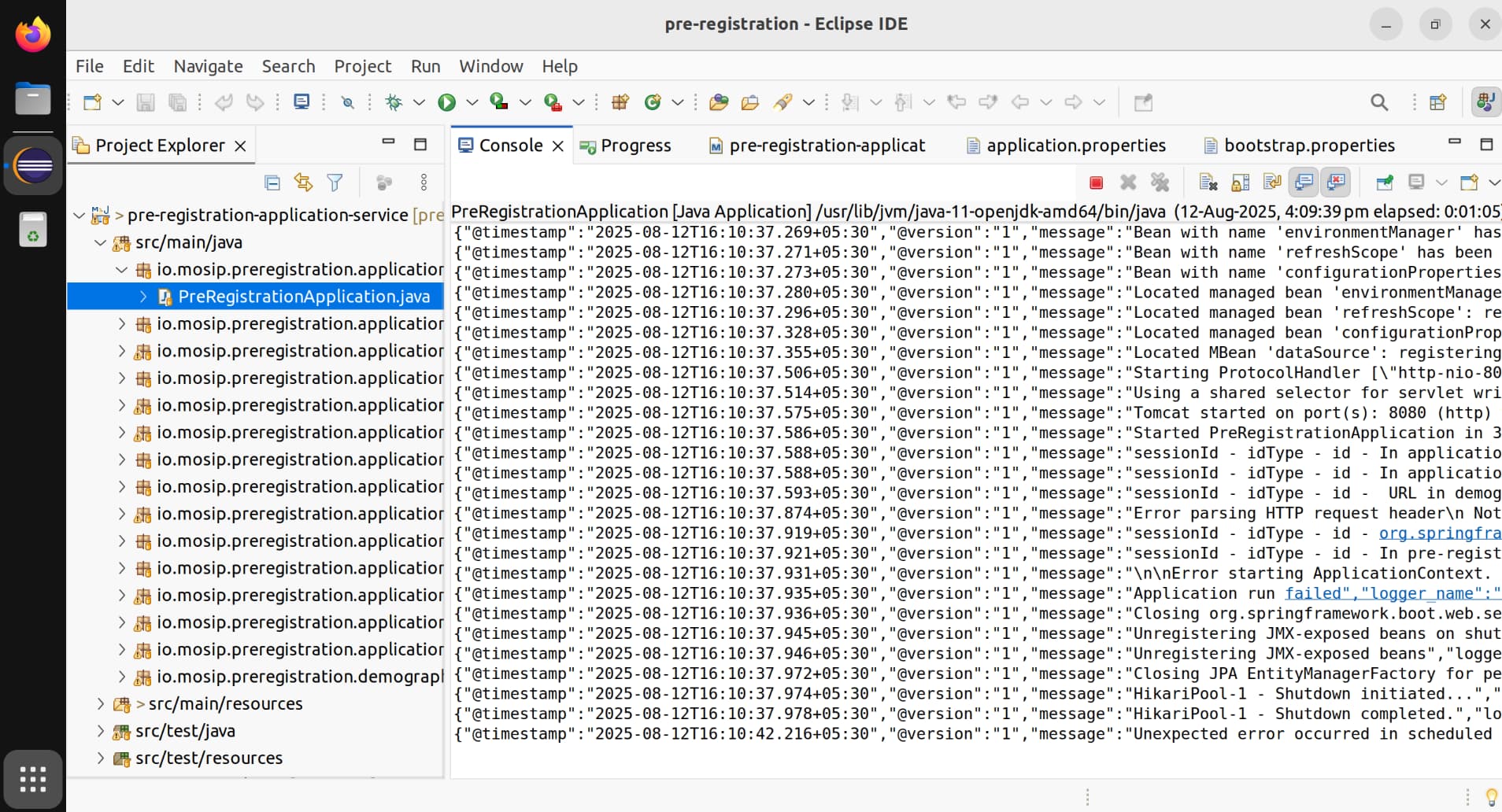This screenshot has height=812, width=1502.
Task: Open the Files app in the dock
Action: (x=33, y=99)
